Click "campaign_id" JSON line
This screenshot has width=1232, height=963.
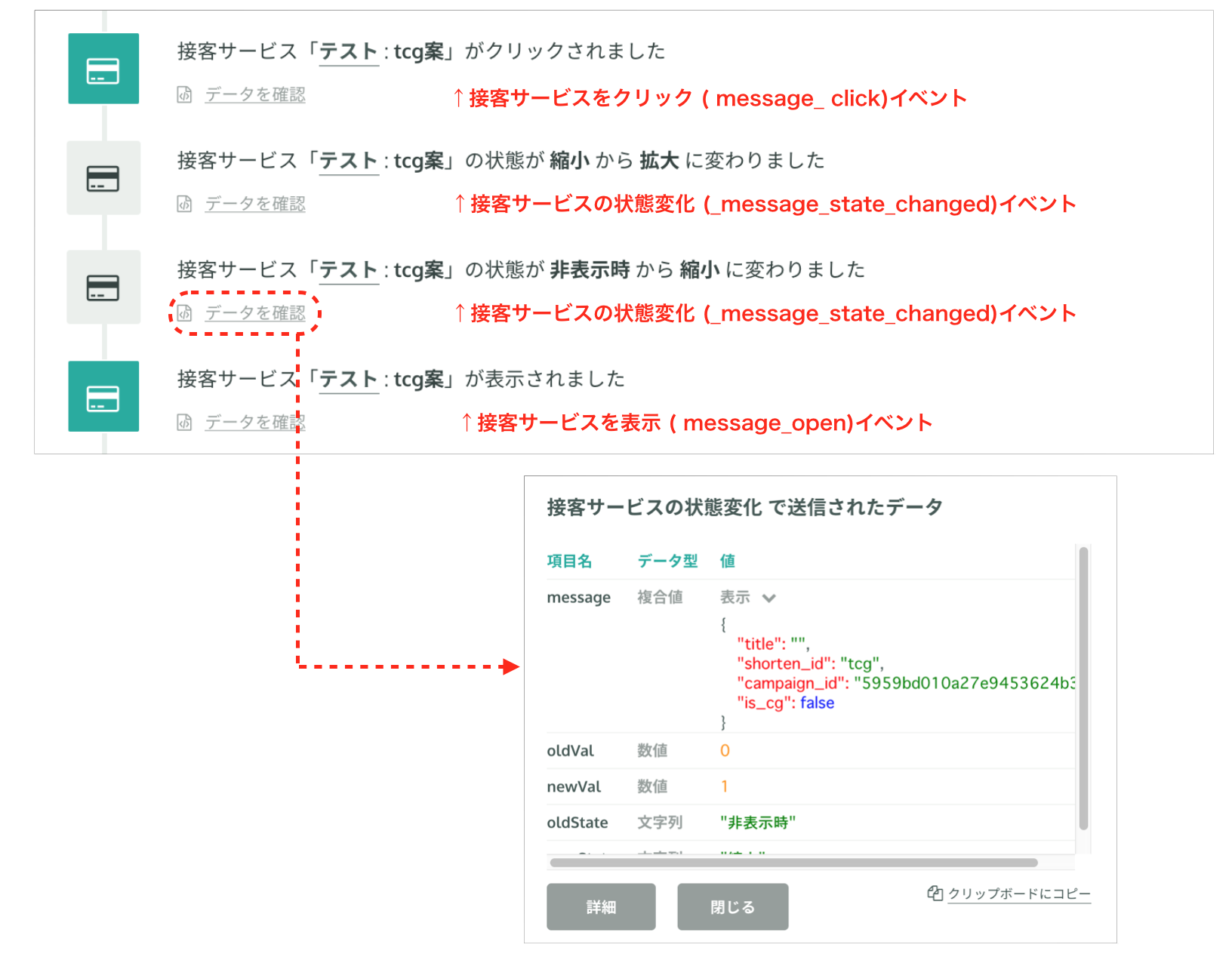click(906, 683)
